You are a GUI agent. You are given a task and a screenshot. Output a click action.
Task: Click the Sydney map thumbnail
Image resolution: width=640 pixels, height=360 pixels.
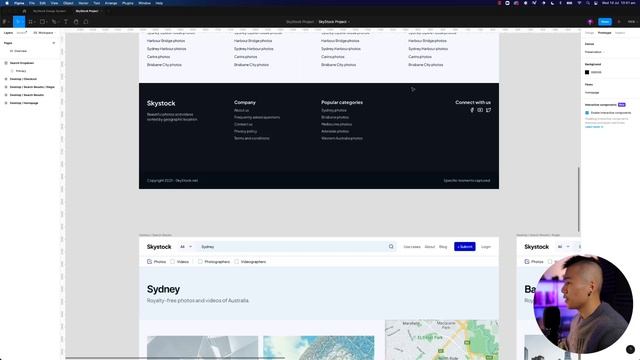point(442,340)
